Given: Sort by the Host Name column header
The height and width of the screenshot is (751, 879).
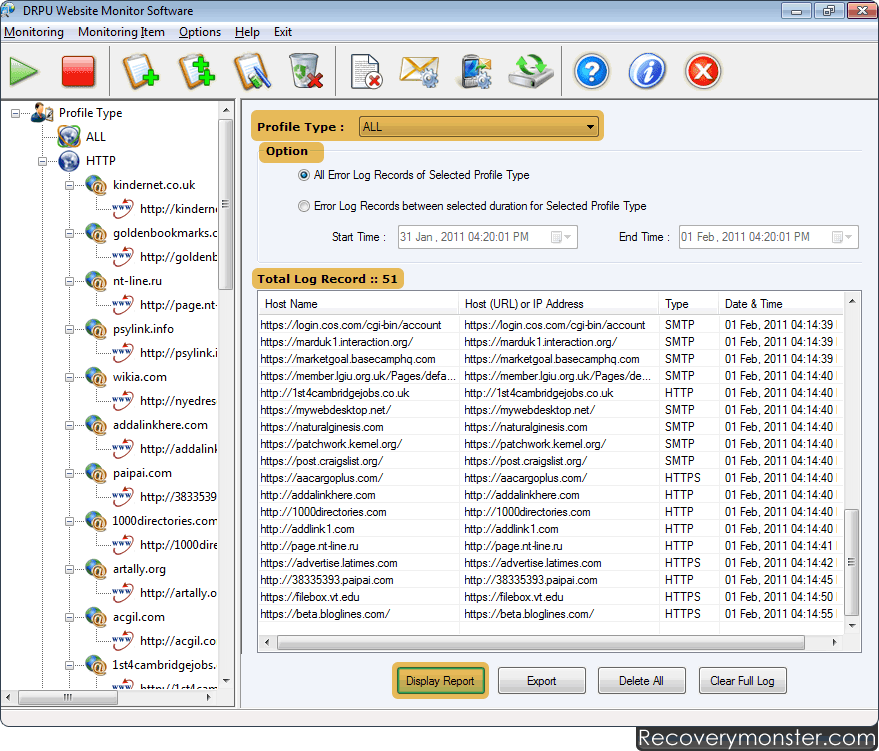Looking at the screenshot, I should pos(358,304).
